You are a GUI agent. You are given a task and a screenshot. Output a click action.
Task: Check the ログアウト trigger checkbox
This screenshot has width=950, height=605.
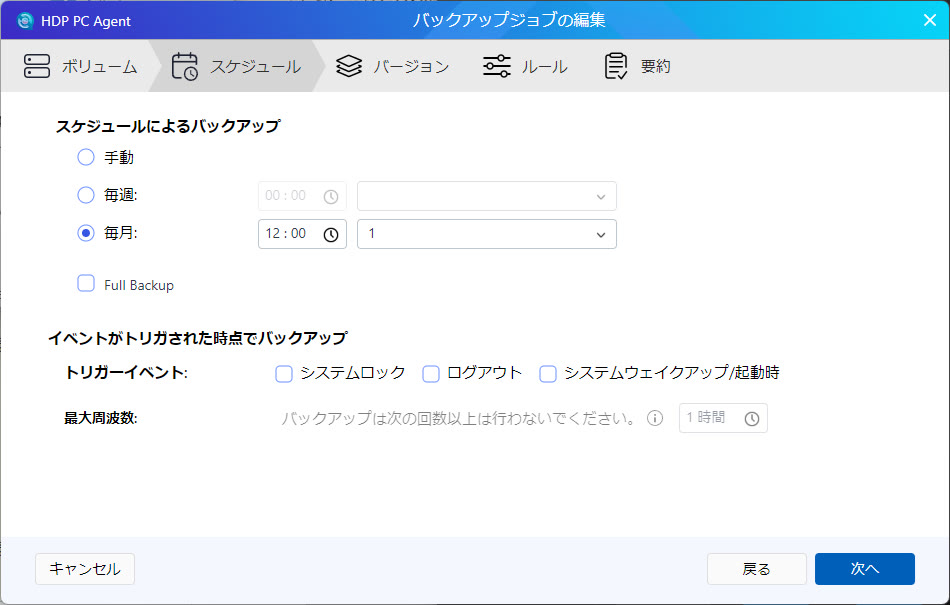pos(431,373)
